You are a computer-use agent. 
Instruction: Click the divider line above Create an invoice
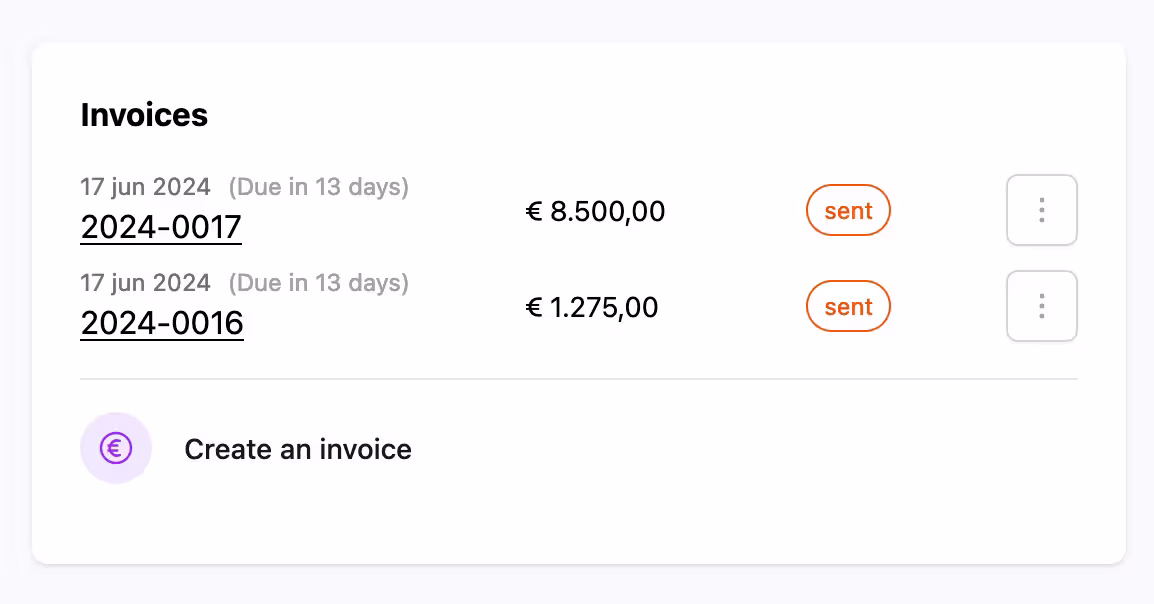[x=578, y=379]
